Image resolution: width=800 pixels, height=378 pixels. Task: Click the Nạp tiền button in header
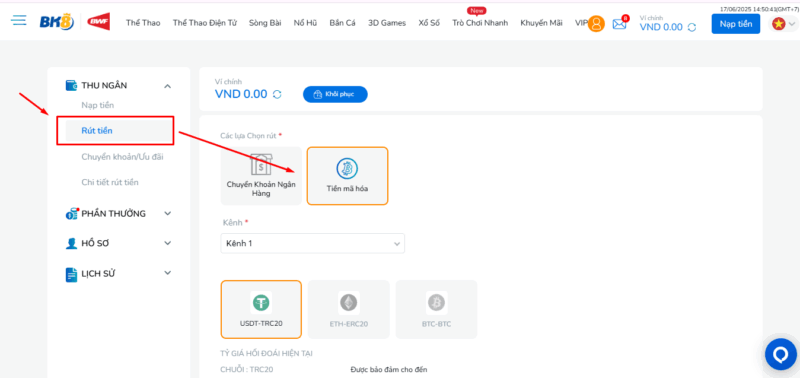click(736, 23)
